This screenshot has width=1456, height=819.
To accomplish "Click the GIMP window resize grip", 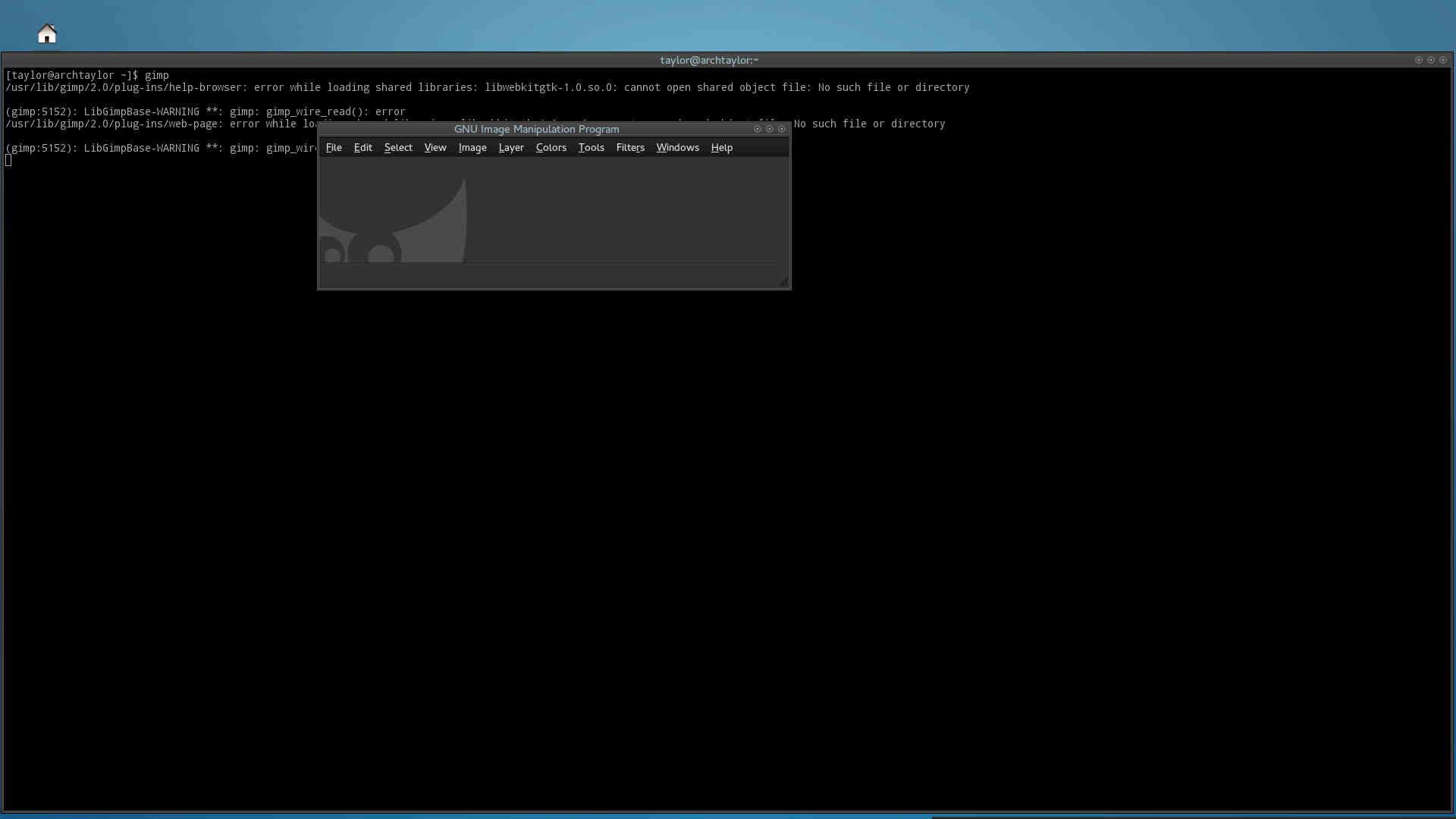I will 783,282.
